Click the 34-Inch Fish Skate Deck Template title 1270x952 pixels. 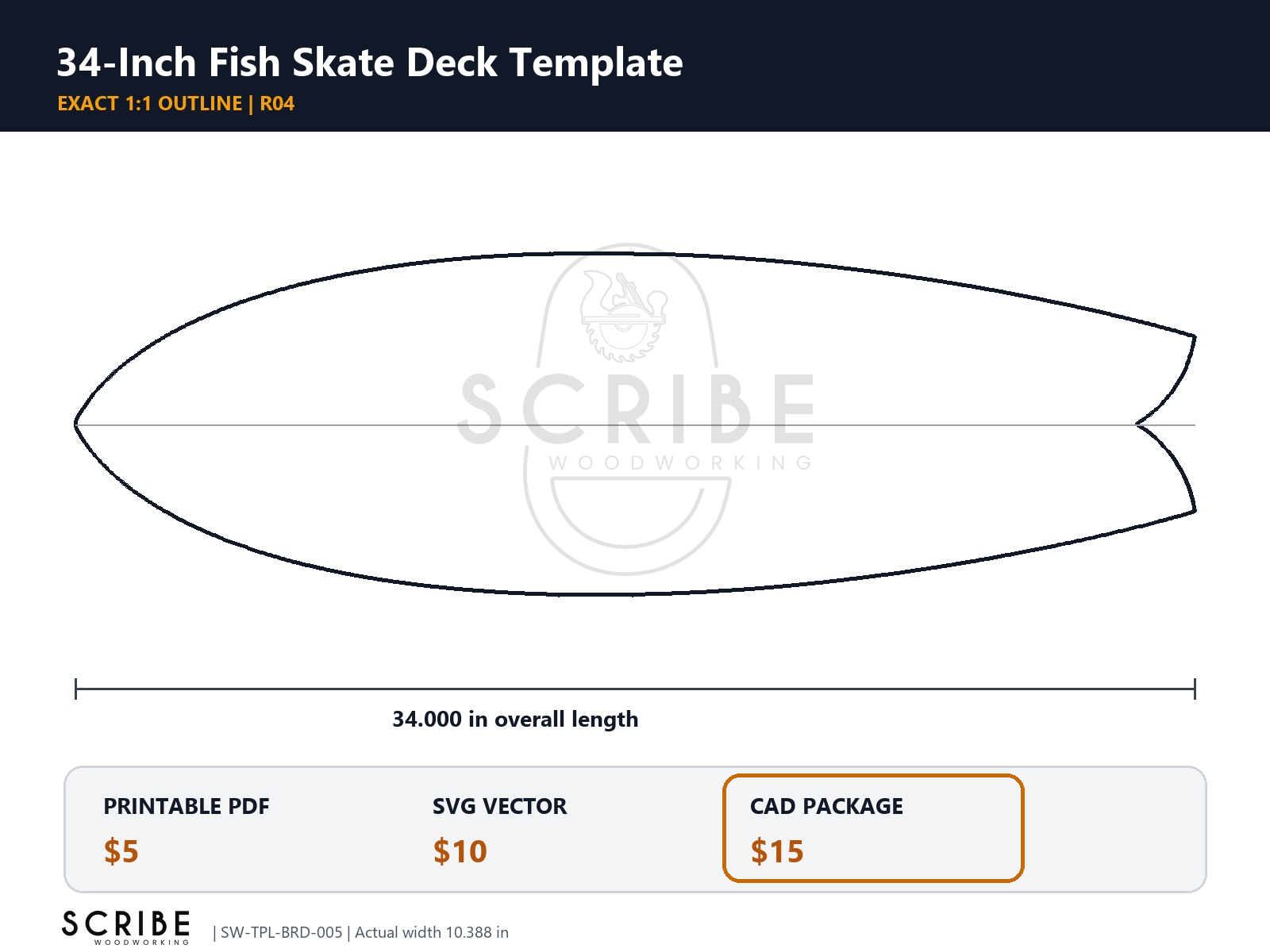coord(370,62)
